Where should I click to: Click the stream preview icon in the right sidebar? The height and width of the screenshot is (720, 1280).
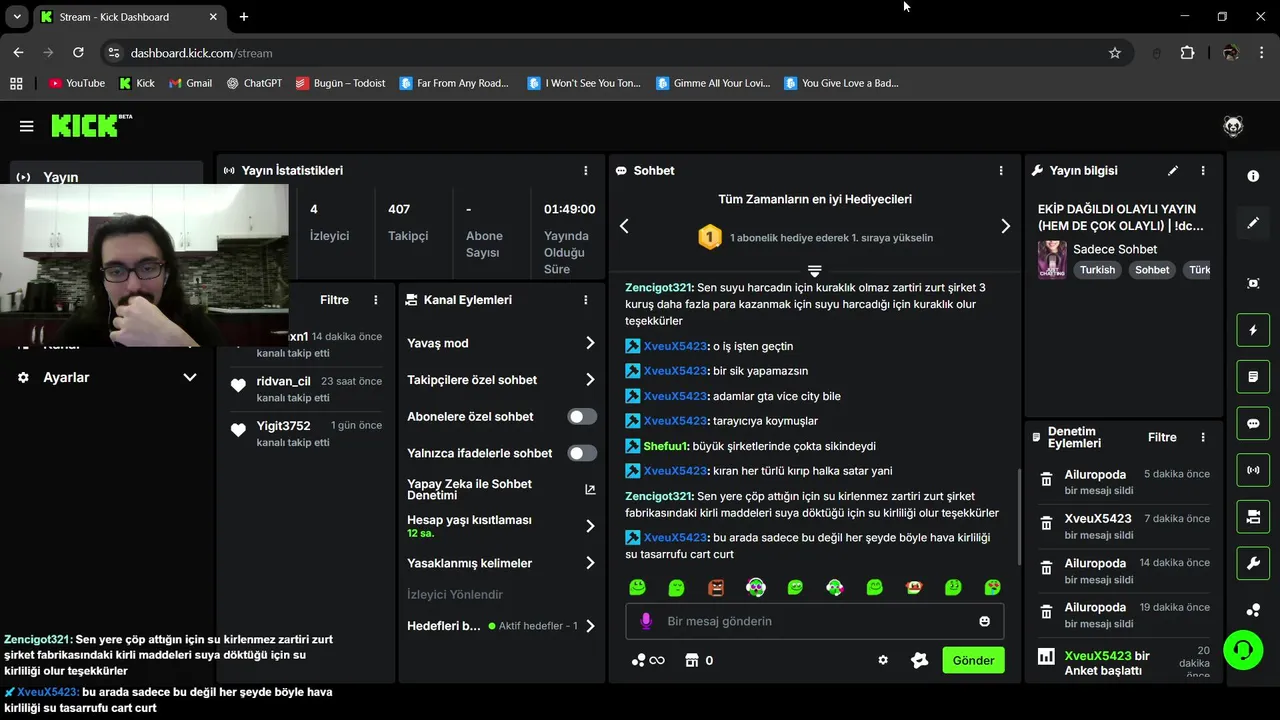coord(1253,283)
